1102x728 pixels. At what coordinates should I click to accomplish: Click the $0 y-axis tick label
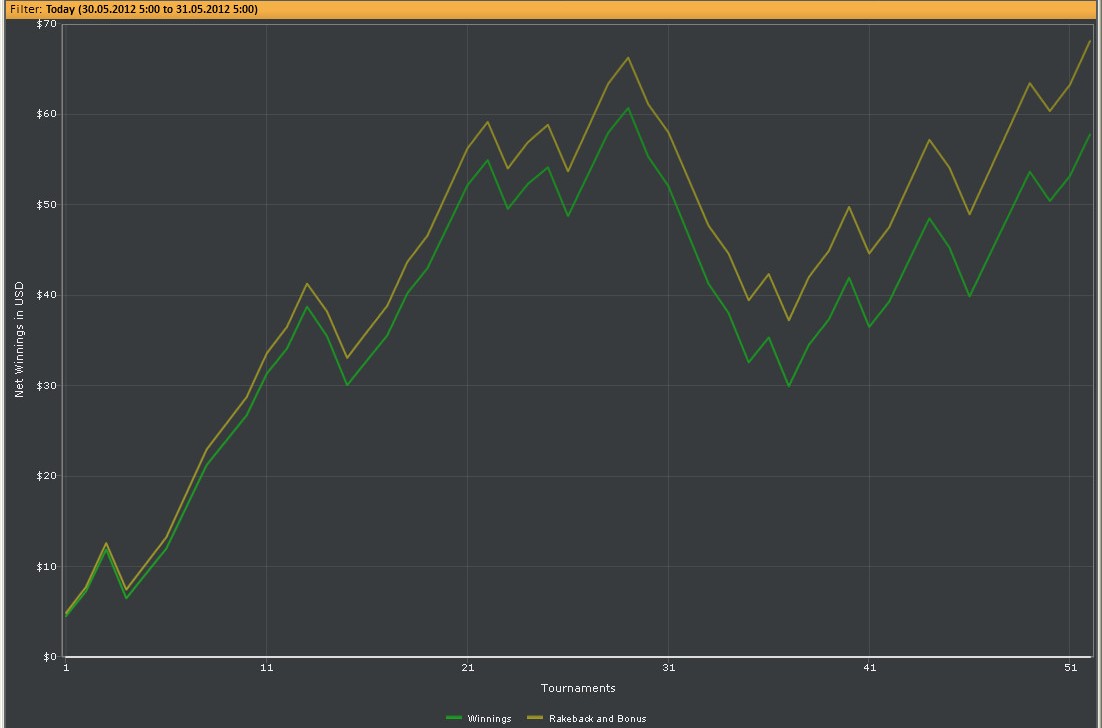[49, 656]
